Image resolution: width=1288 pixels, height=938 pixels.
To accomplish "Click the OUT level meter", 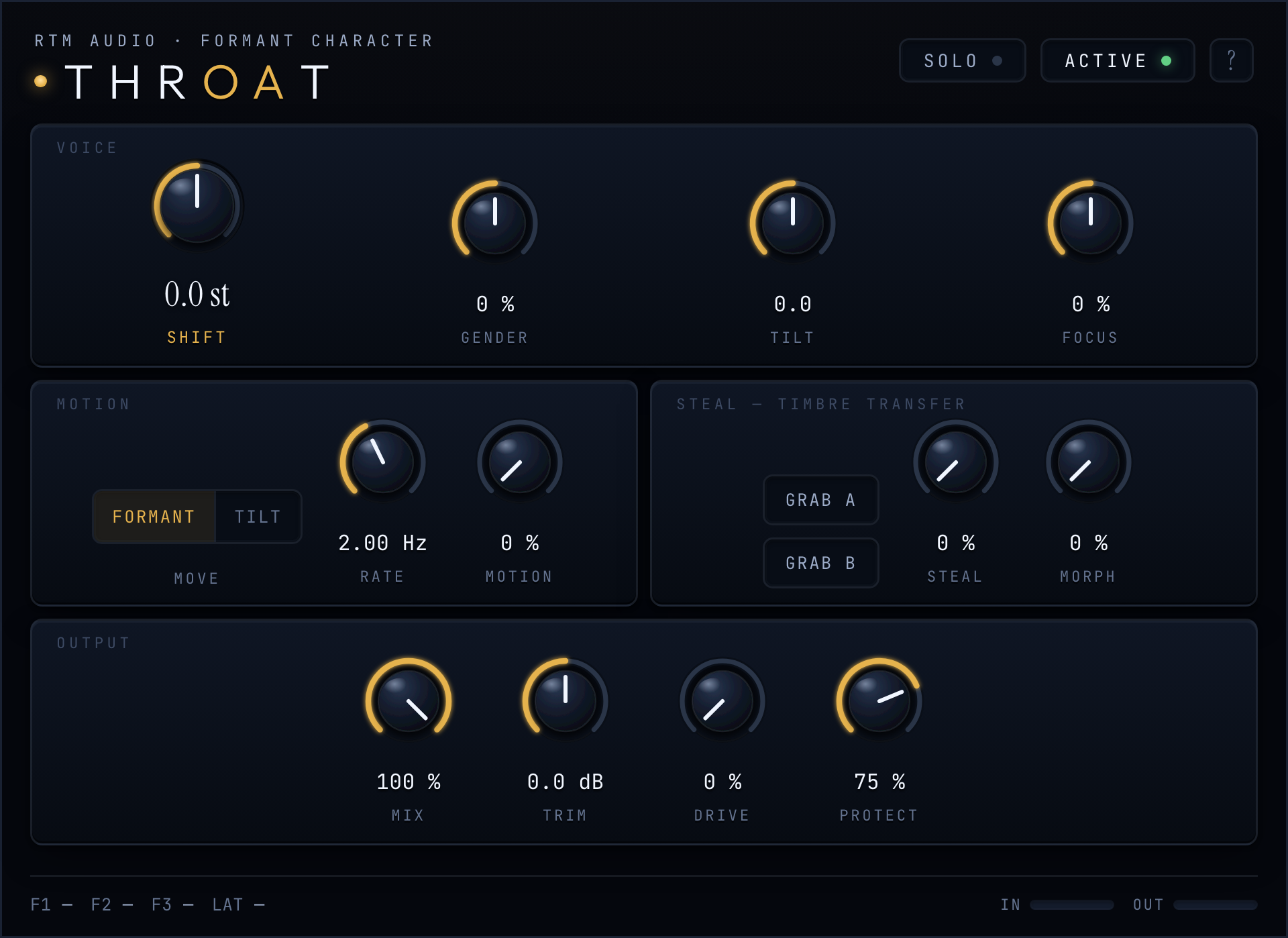I will (1215, 904).
